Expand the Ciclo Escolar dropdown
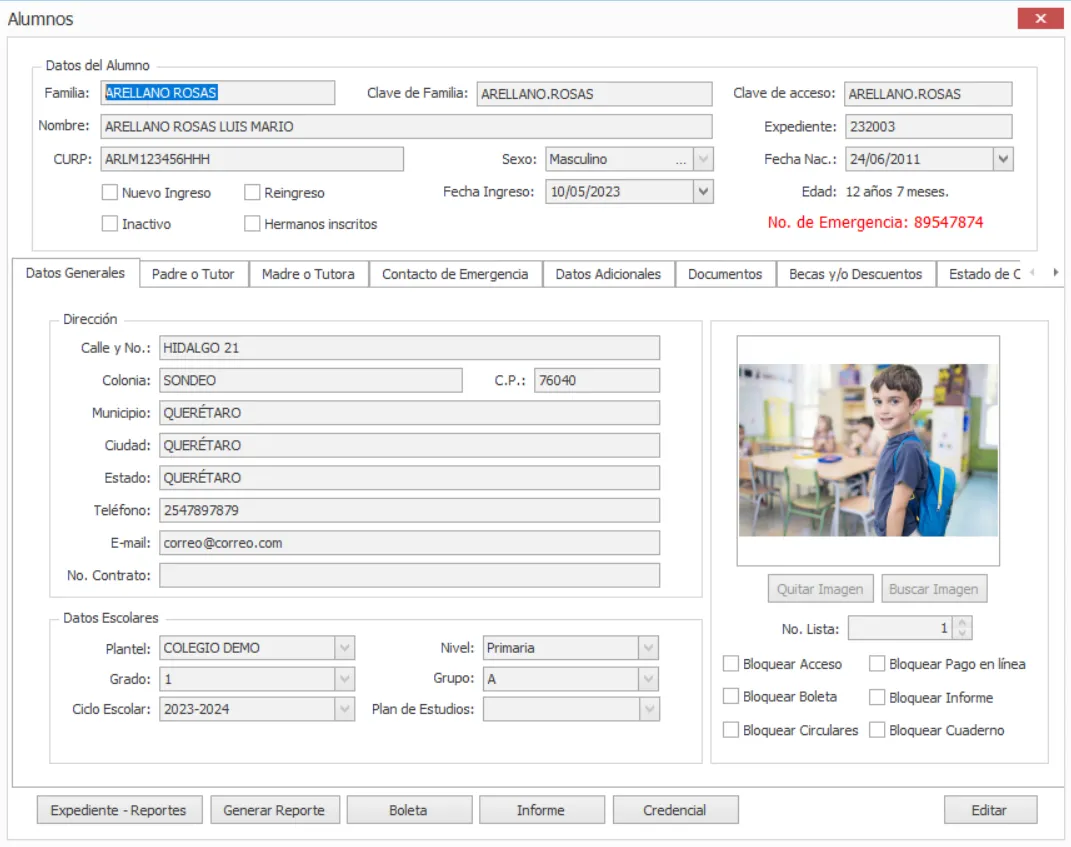The image size is (1071, 847). (345, 709)
